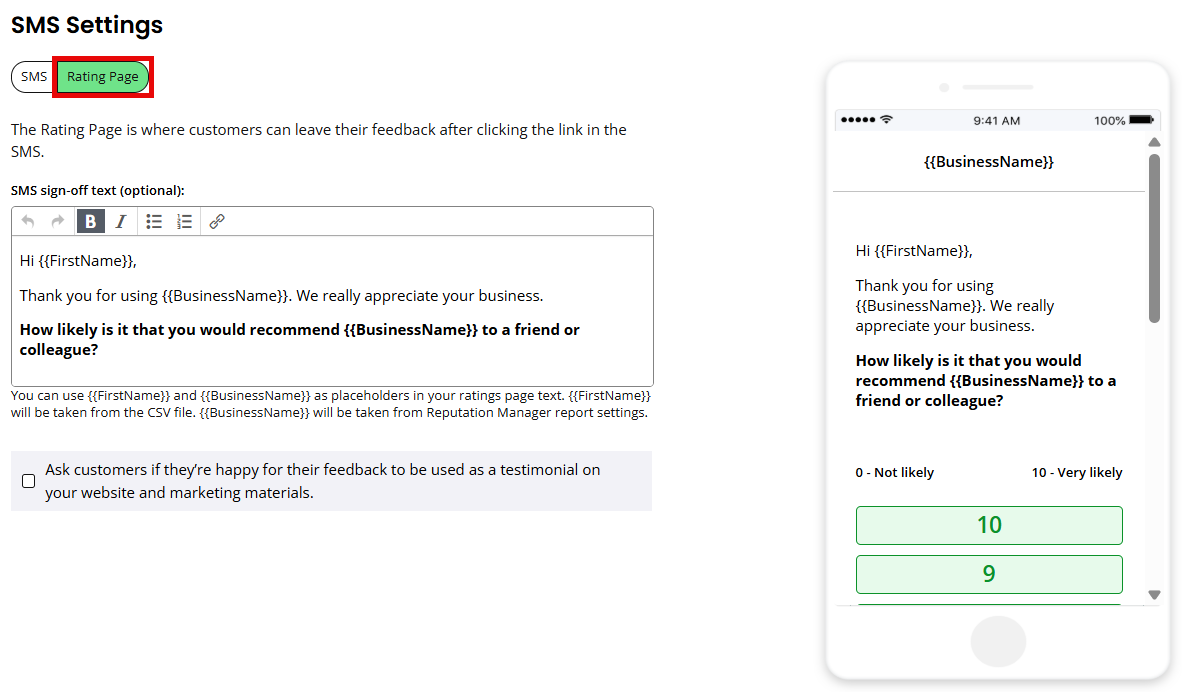Insert a bulleted list
This screenshot has height=692, width=1182.
[154, 222]
